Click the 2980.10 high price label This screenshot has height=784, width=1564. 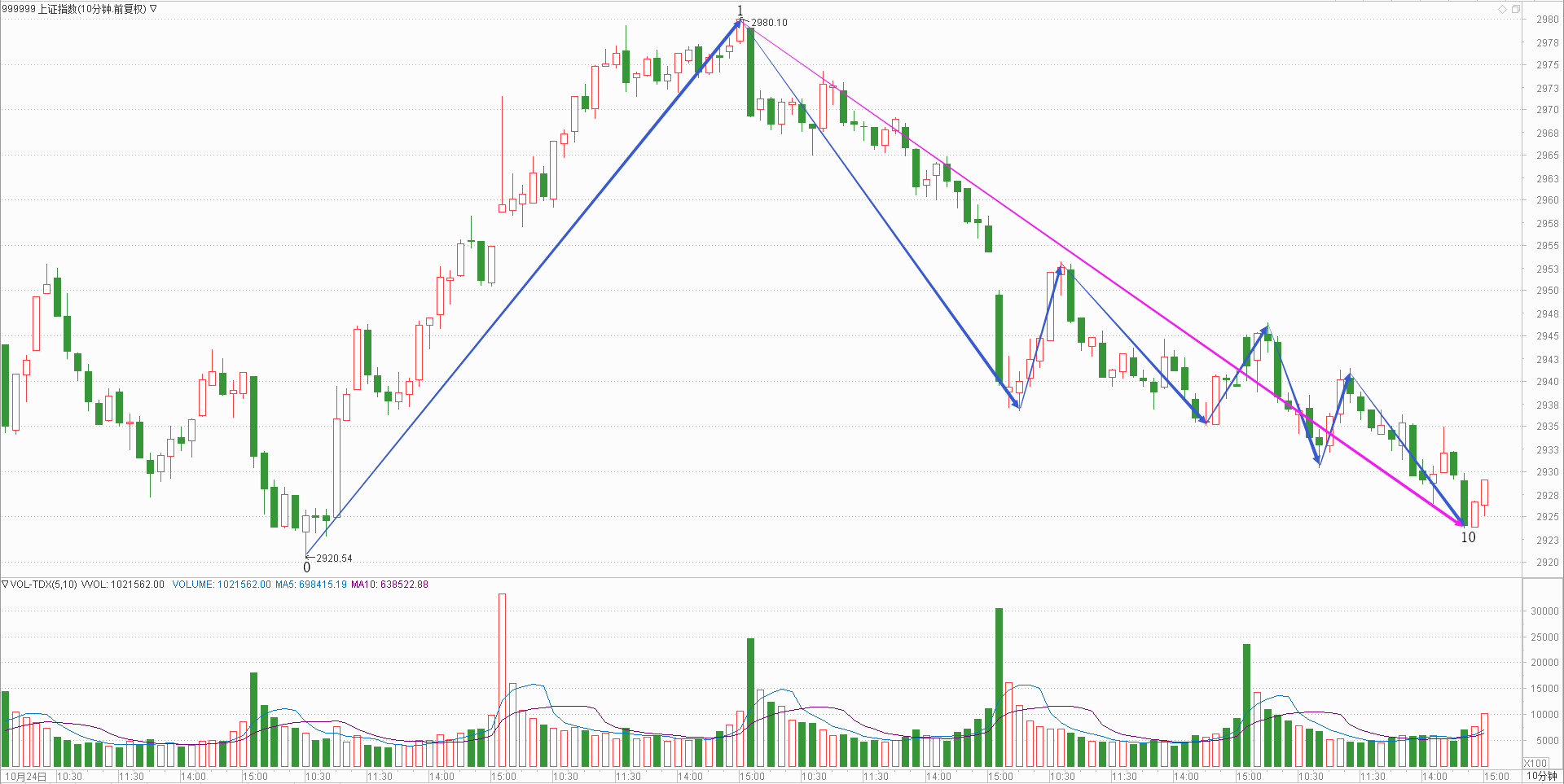[x=769, y=23]
